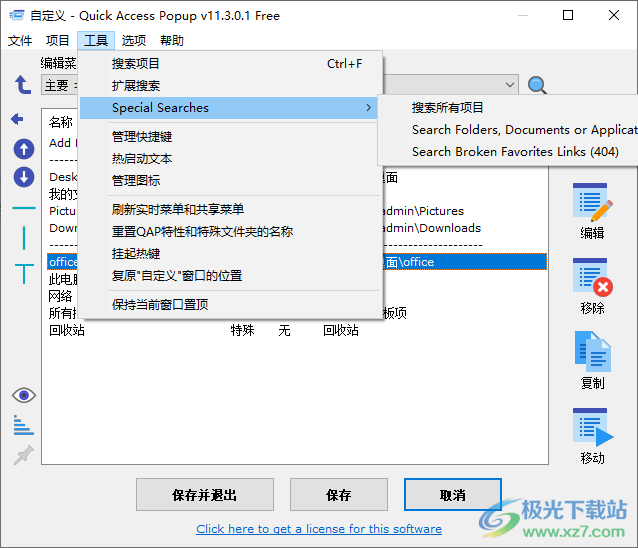Screen dimensions: 638x548
Task: Click the 取消 button
Action: (x=453, y=495)
